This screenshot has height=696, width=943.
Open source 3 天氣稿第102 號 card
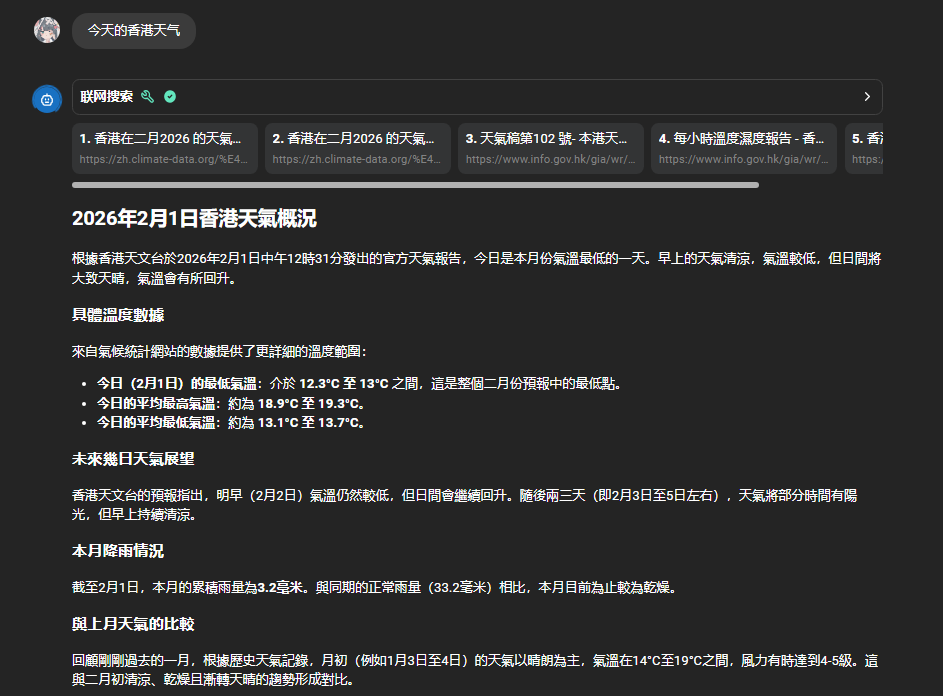tap(551, 149)
